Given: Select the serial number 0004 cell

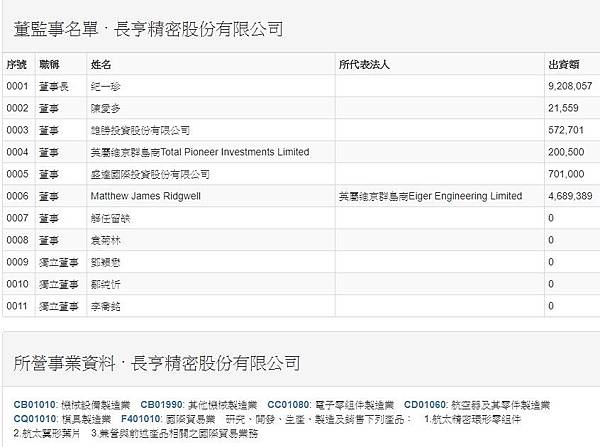Looking at the screenshot, I should (17, 152).
